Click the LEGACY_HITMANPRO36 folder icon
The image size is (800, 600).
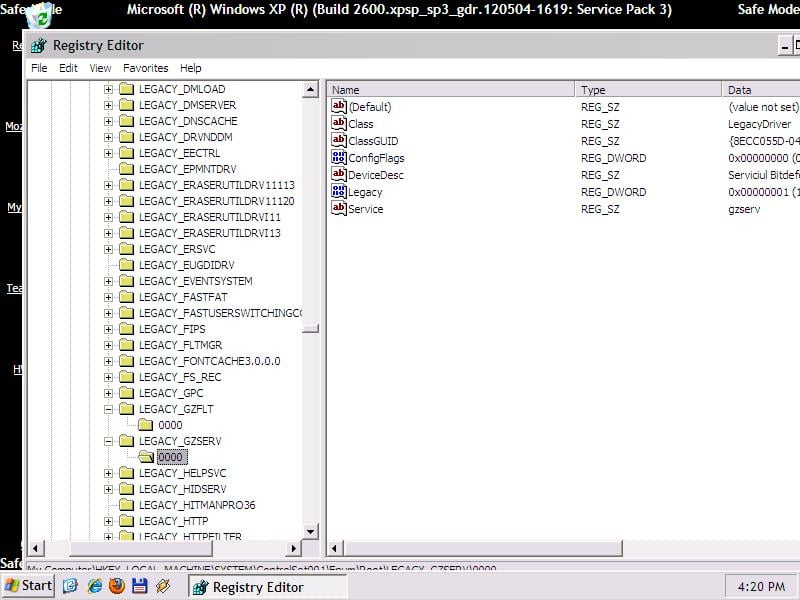[x=126, y=505]
